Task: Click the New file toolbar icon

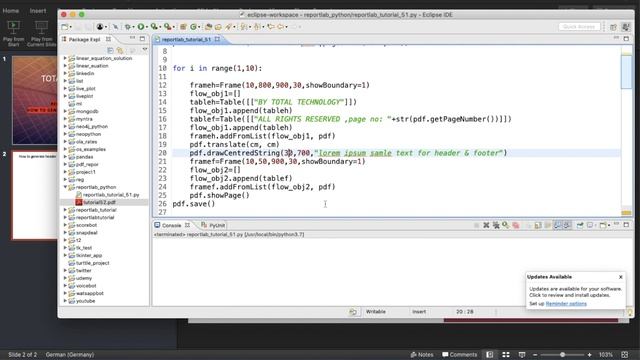Action: [x=64, y=27]
